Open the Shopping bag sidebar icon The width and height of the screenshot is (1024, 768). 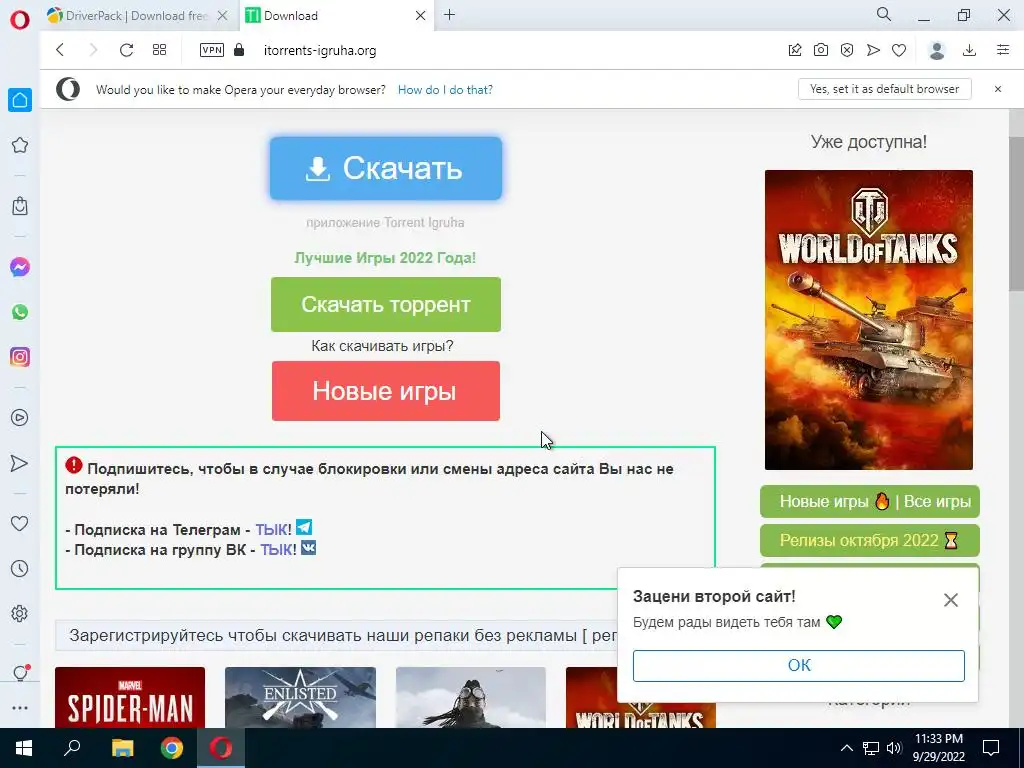click(x=20, y=206)
